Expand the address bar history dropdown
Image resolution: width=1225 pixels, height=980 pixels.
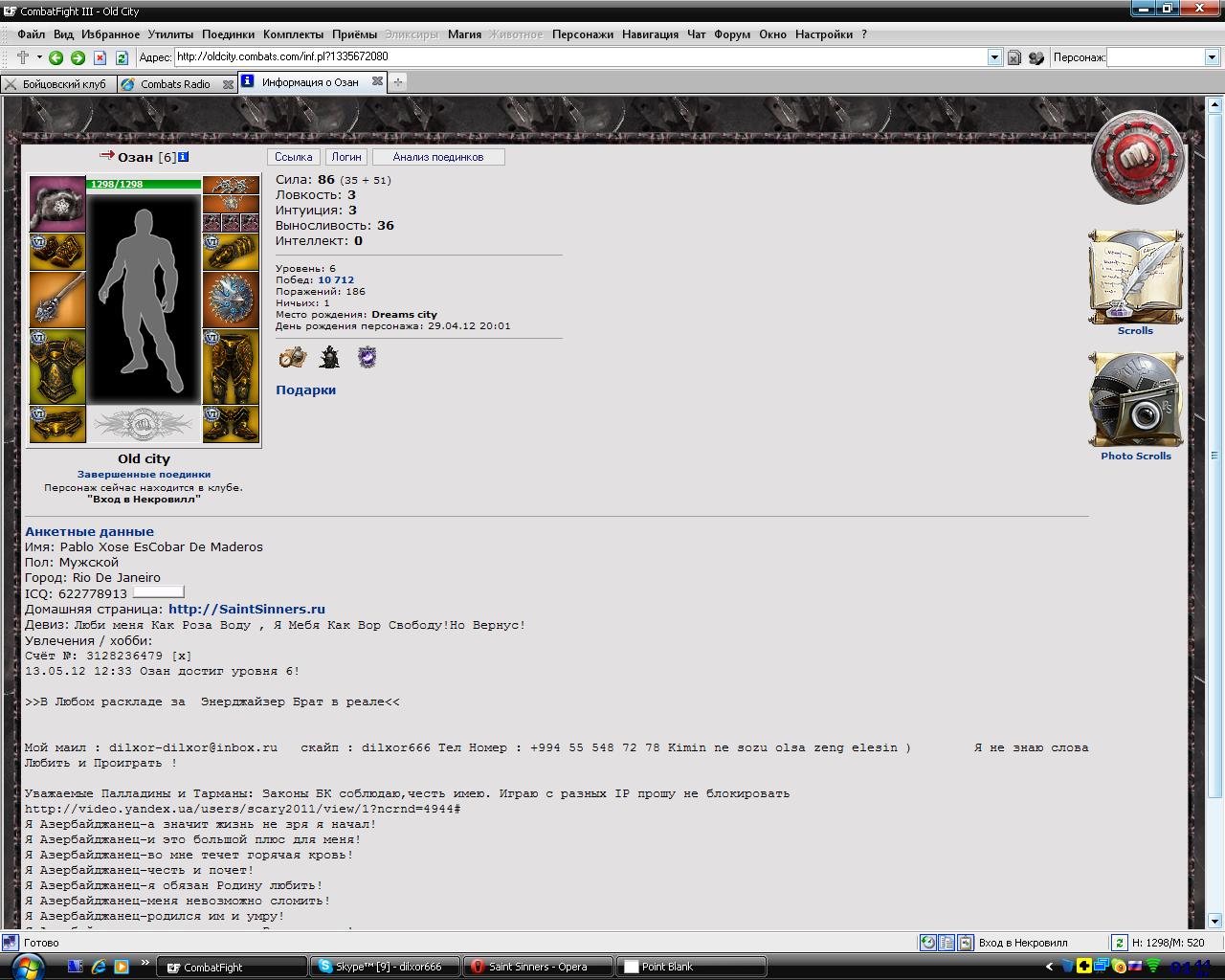[x=994, y=57]
